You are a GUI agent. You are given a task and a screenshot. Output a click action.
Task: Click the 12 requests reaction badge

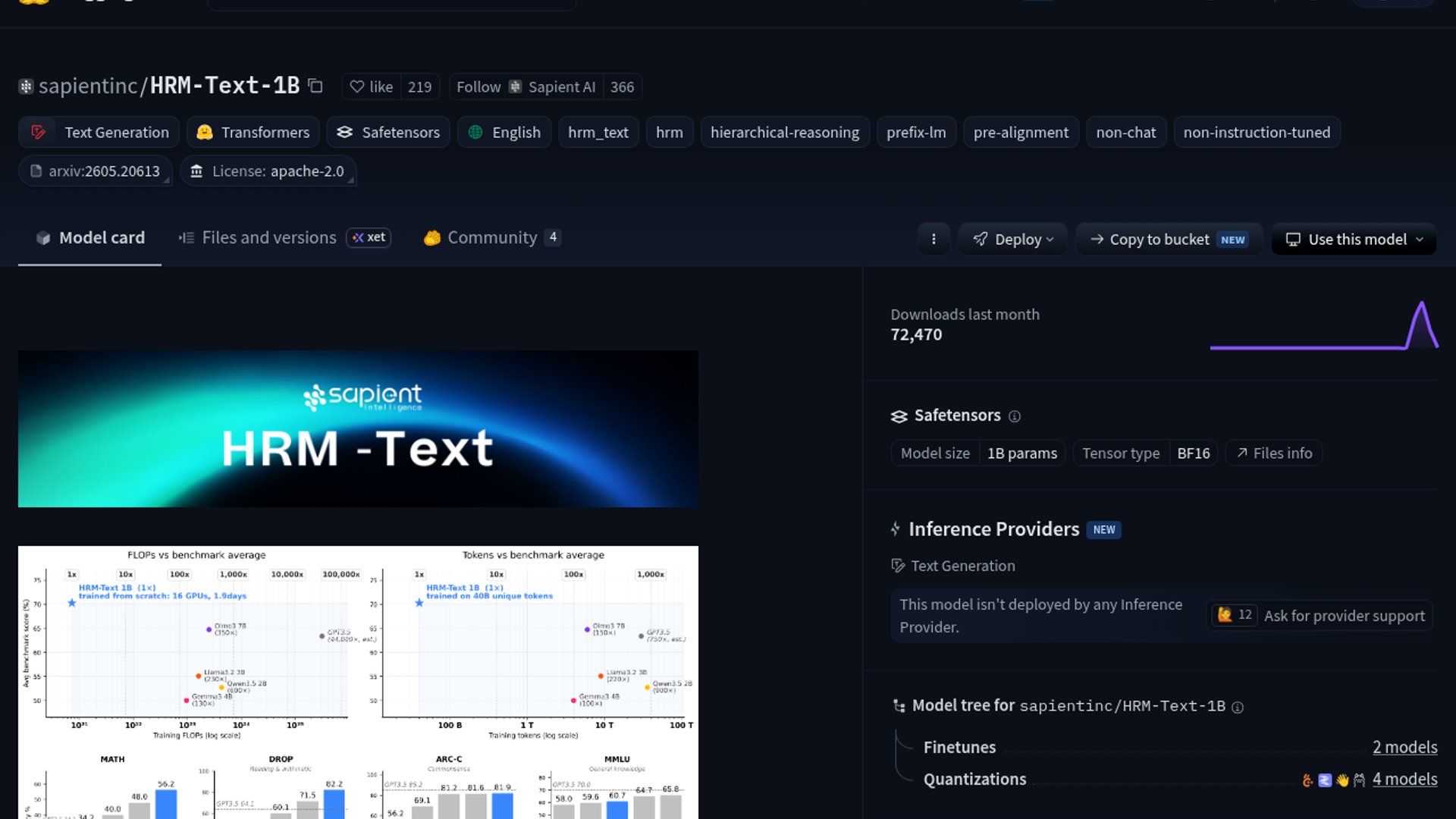(1235, 615)
